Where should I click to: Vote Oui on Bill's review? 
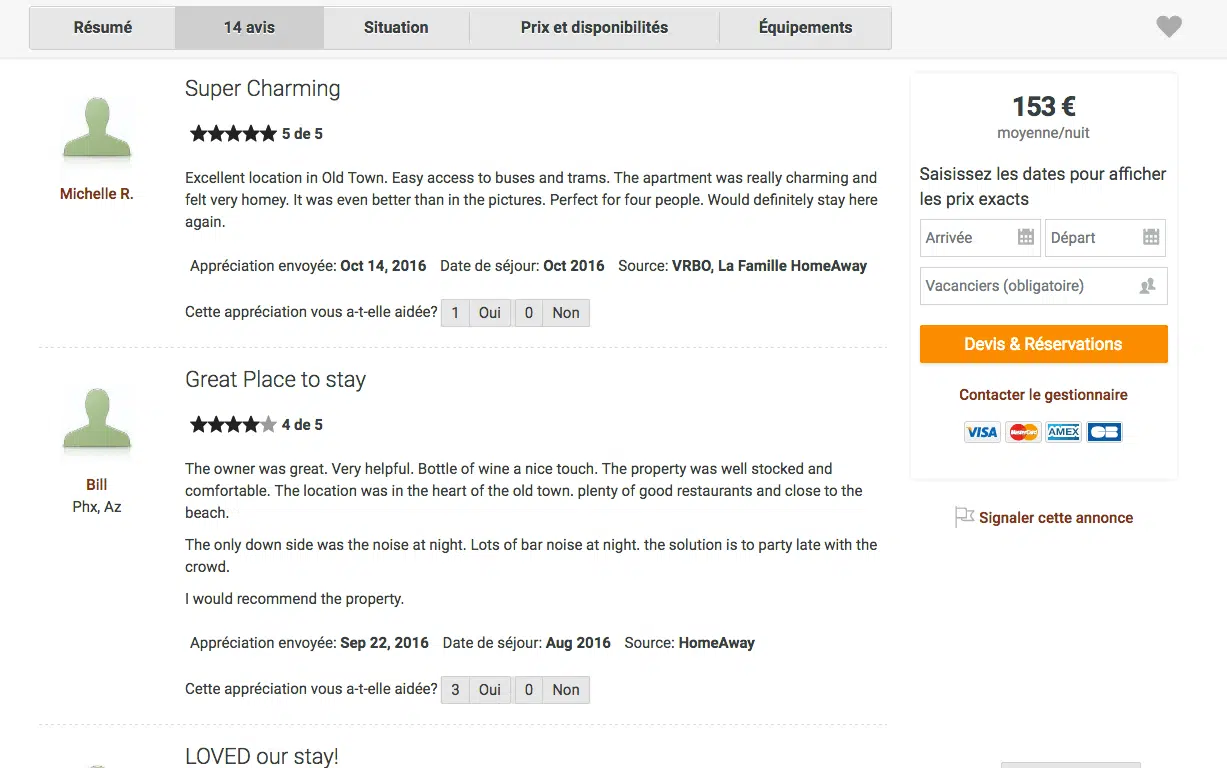point(489,689)
